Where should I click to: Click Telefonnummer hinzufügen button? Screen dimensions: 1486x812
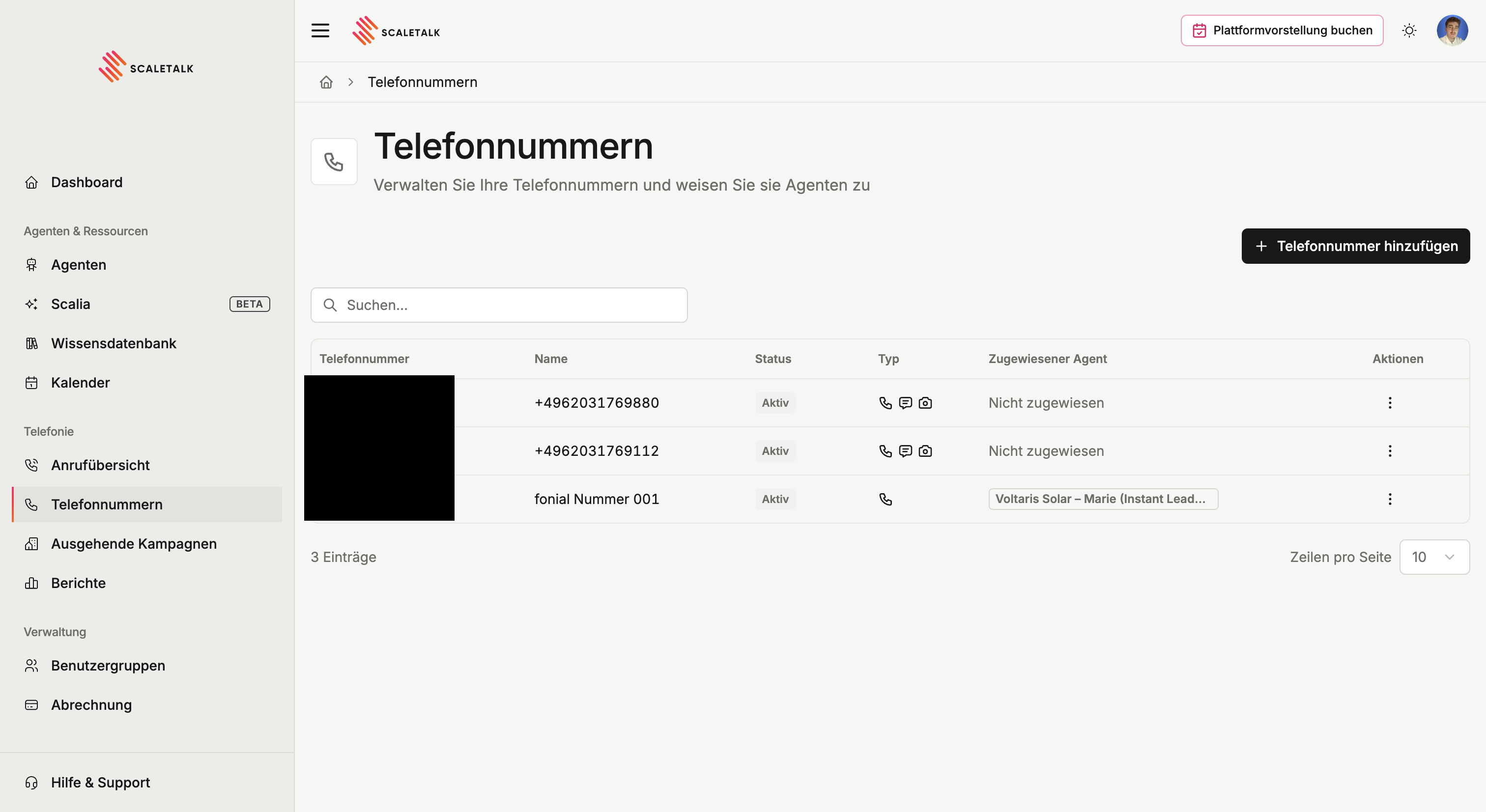tap(1356, 246)
